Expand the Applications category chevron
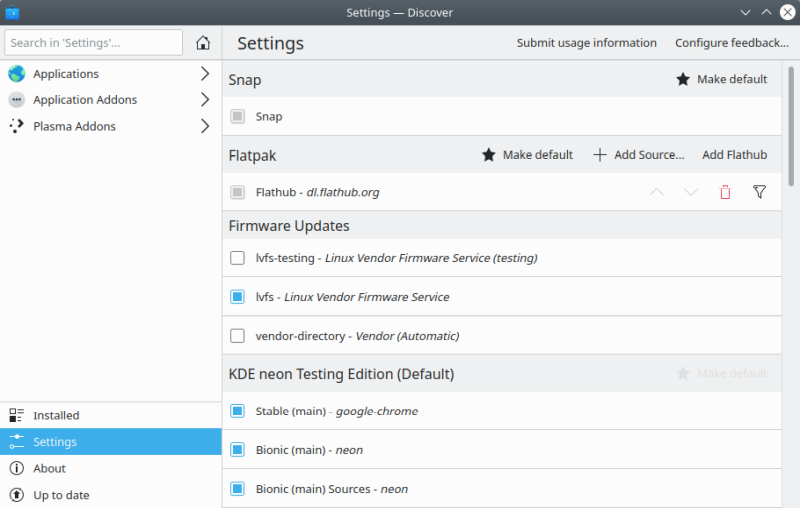Image resolution: width=800 pixels, height=508 pixels. [x=205, y=74]
